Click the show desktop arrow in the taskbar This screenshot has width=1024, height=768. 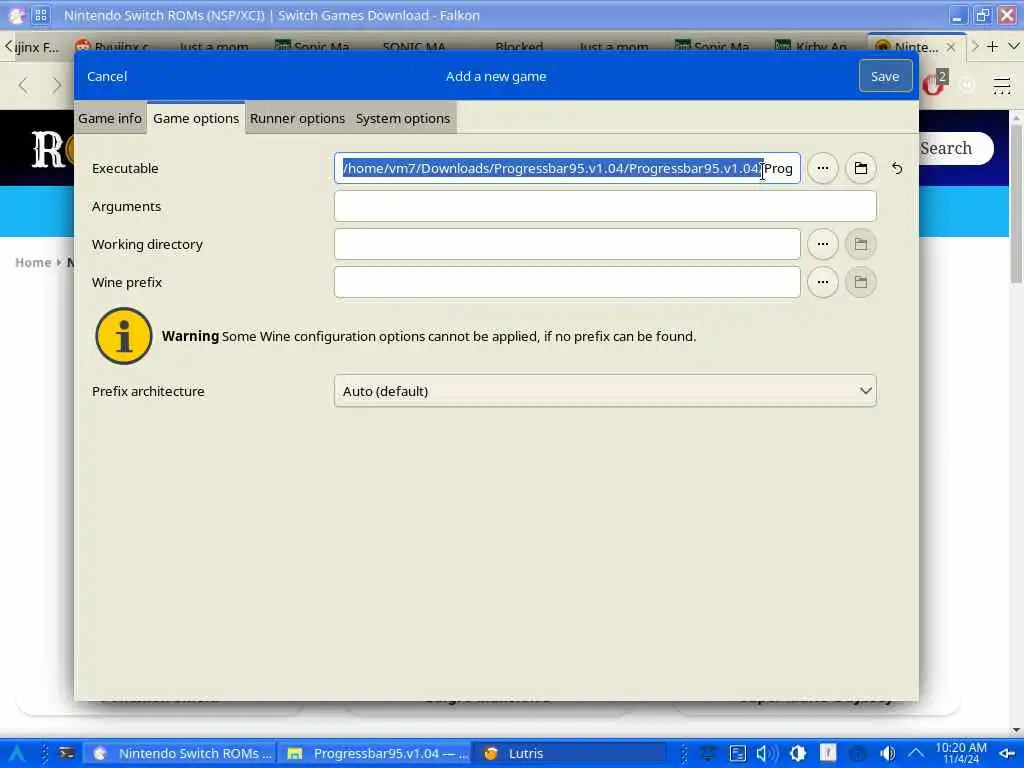1007,754
